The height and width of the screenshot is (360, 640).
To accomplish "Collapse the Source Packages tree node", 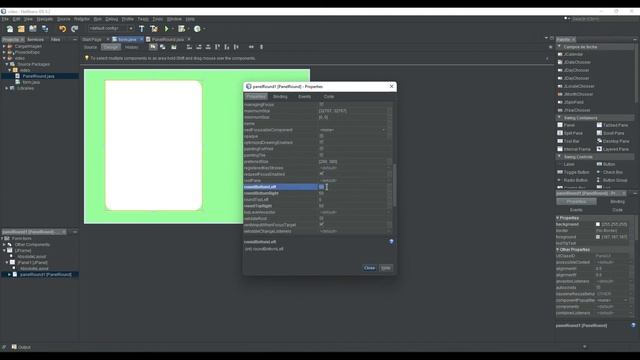I will point(7,64).
